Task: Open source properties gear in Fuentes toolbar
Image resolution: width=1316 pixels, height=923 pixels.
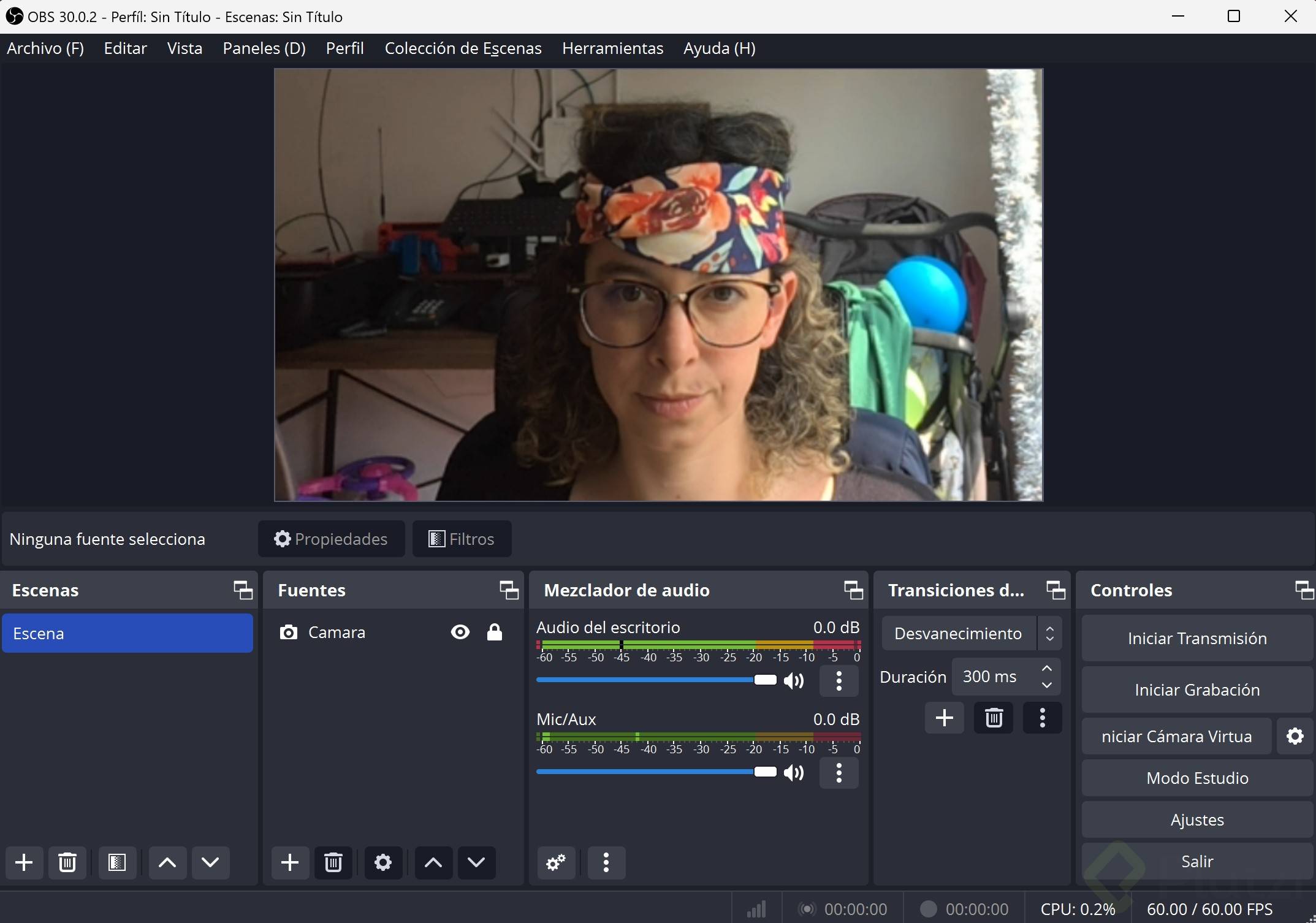Action: tap(383, 863)
